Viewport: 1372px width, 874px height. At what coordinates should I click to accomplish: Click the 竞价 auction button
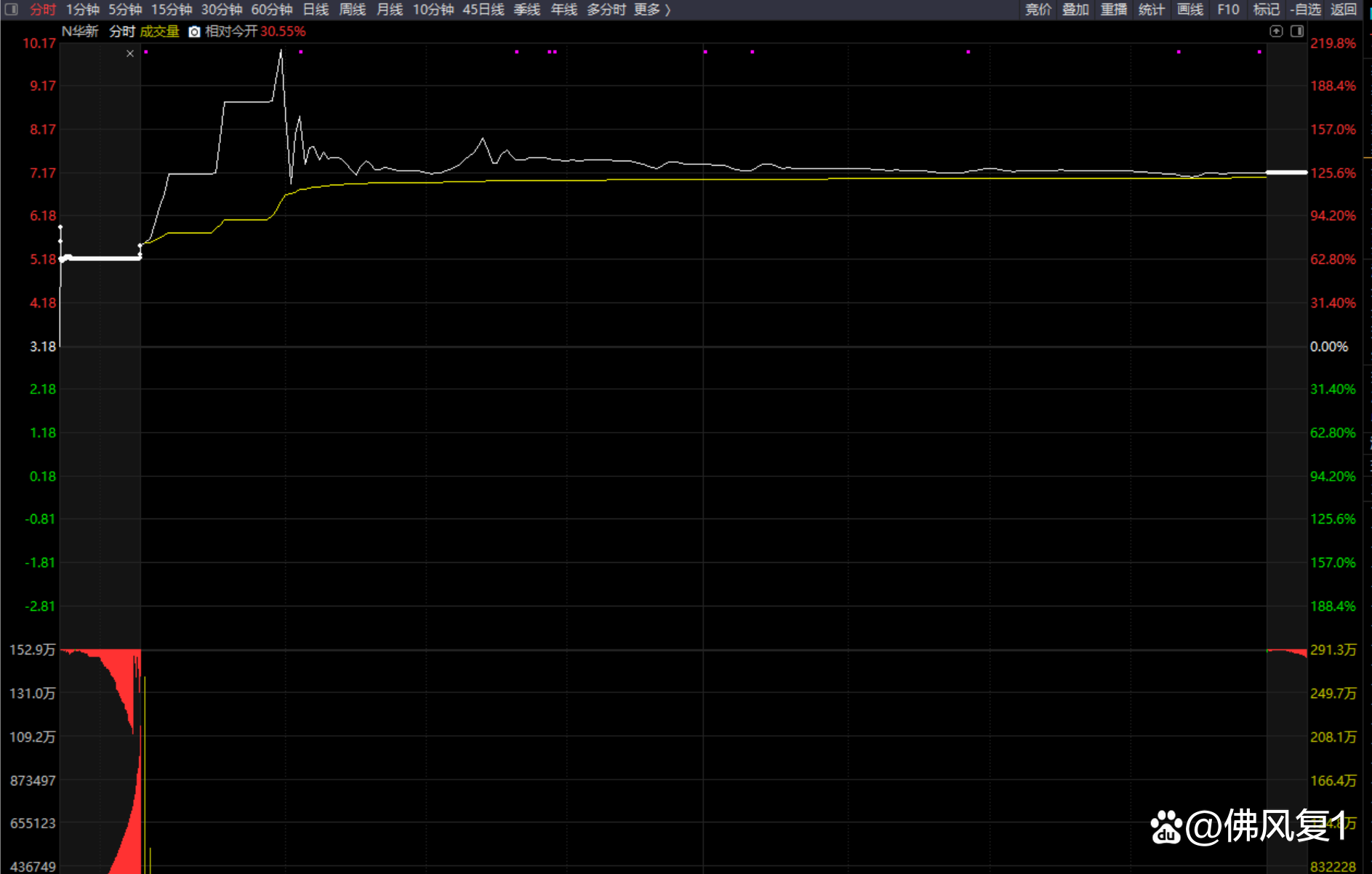[1038, 9]
